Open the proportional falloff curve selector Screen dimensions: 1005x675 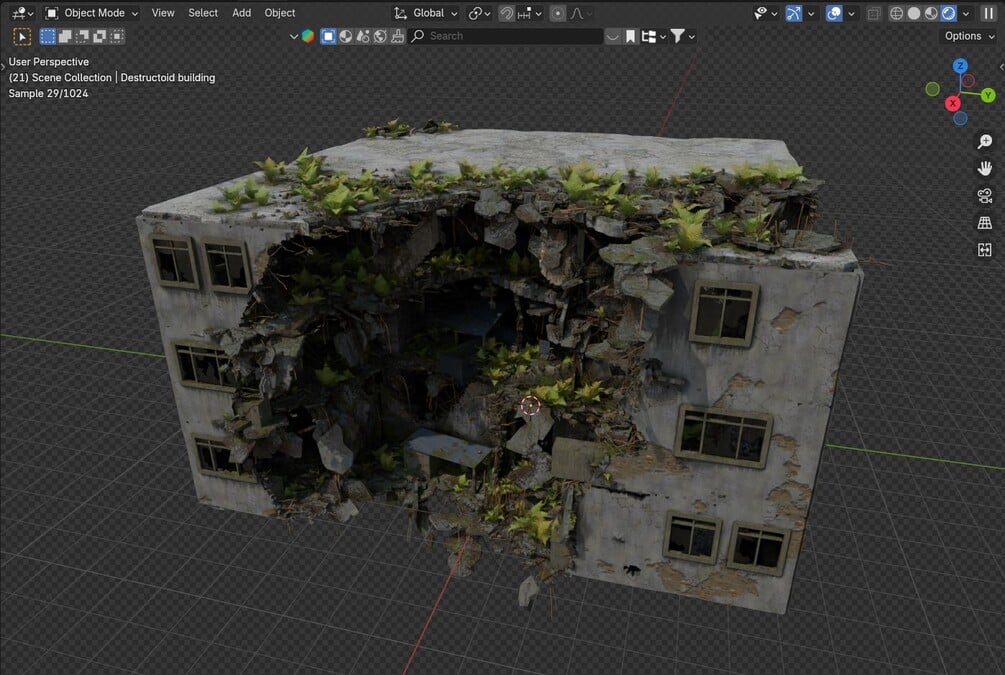[580, 13]
